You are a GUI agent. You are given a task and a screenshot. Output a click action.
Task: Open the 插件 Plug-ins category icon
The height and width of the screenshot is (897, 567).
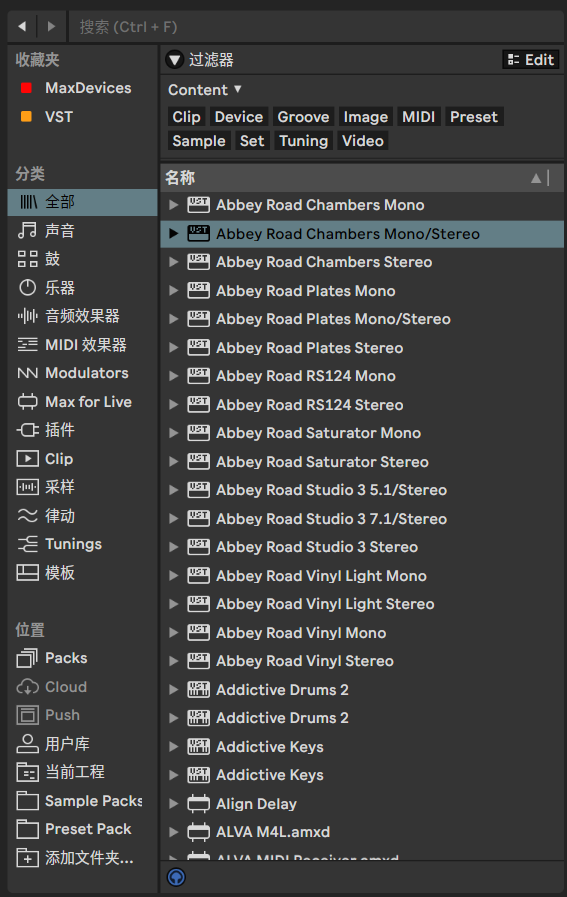[27, 430]
